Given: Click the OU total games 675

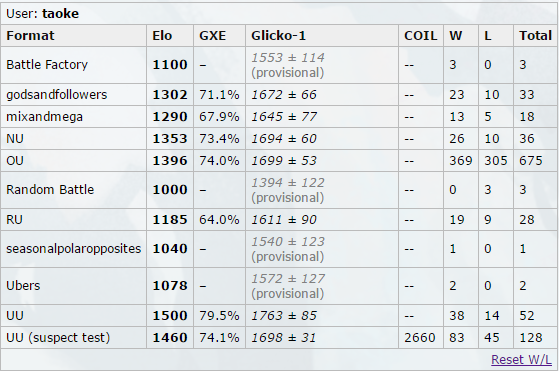Looking at the screenshot, I should (x=530, y=161).
